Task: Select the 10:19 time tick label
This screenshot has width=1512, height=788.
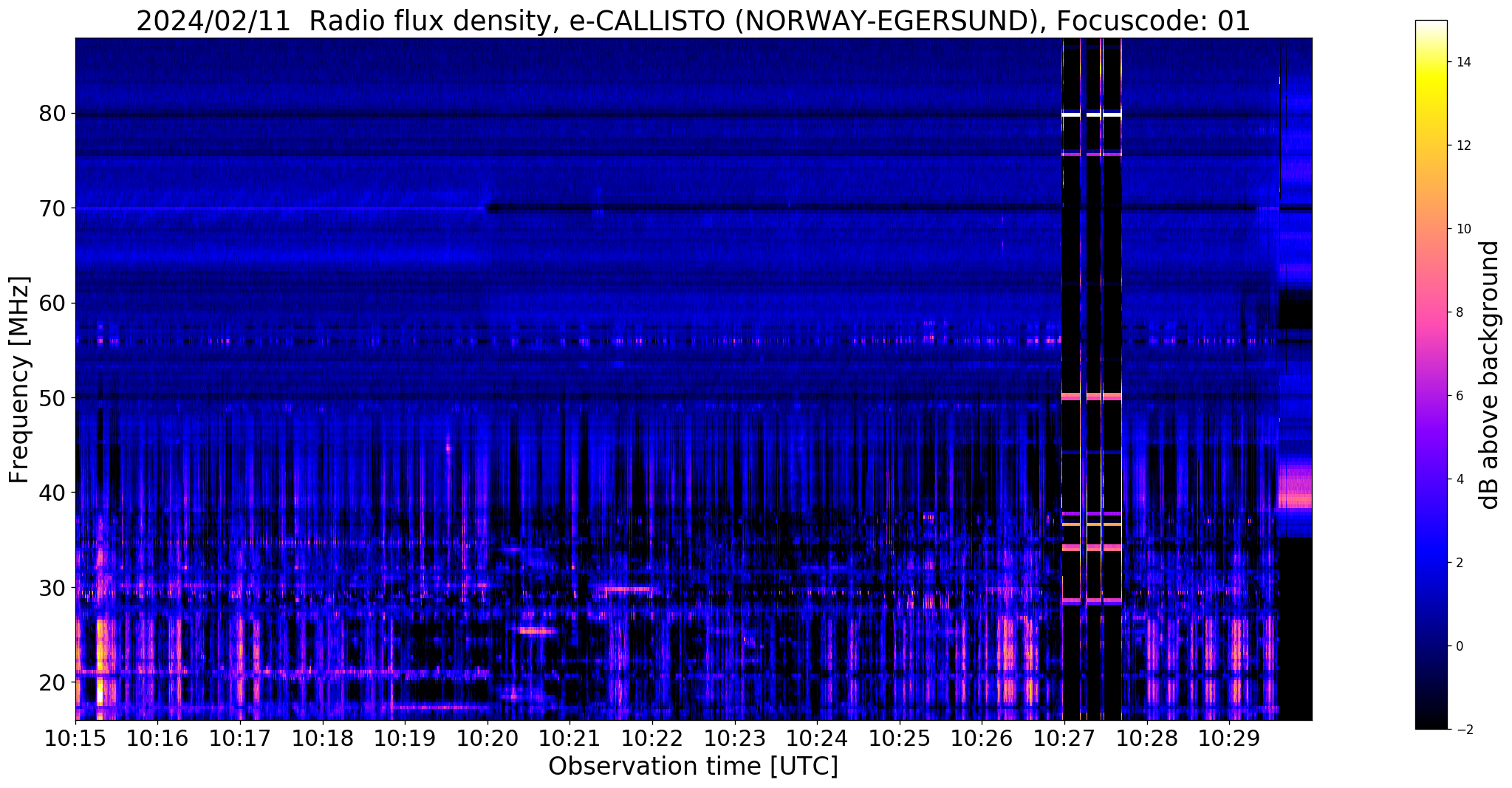Action: [x=406, y=738]
